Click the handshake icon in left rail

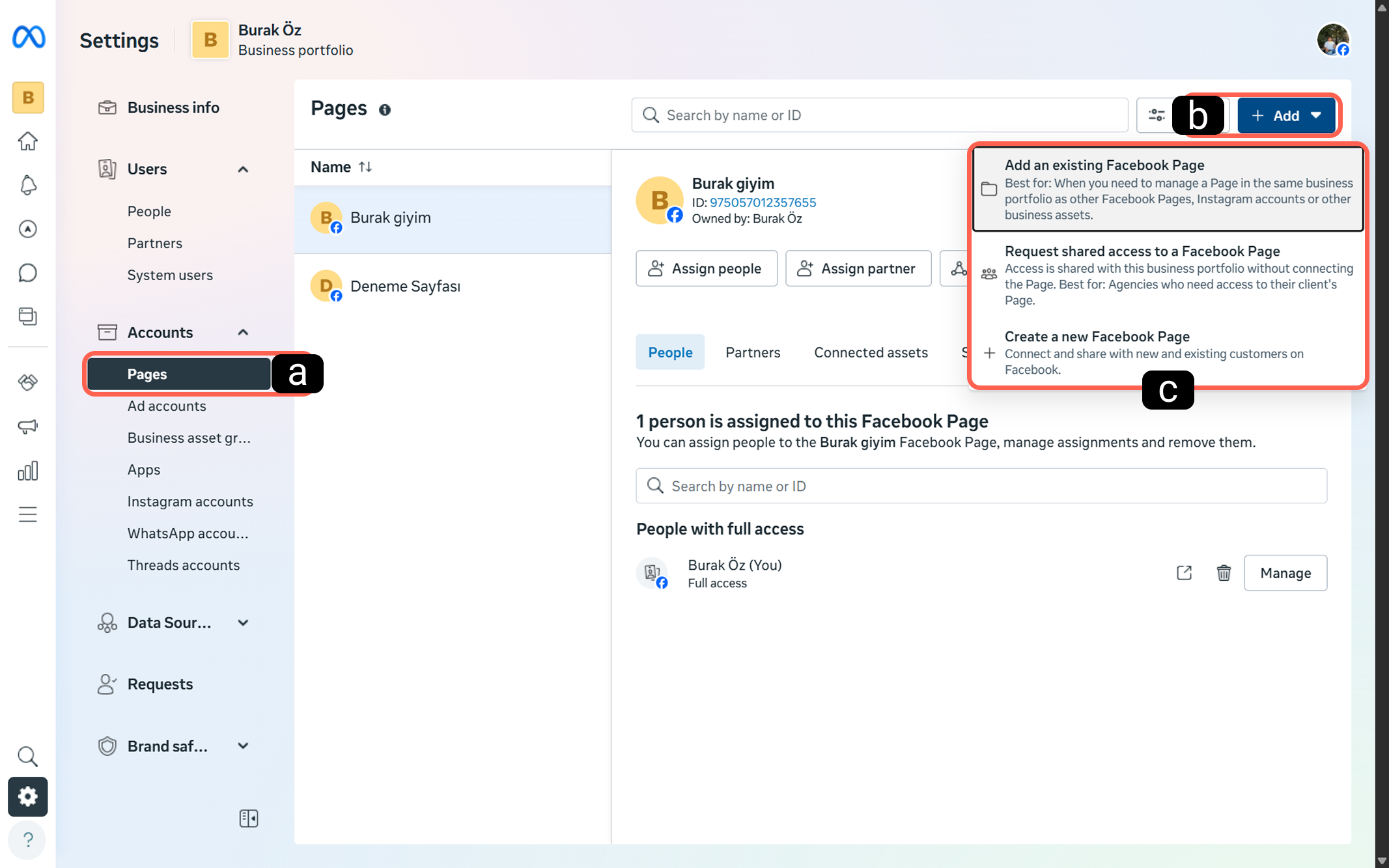click(x=28, y=382)
